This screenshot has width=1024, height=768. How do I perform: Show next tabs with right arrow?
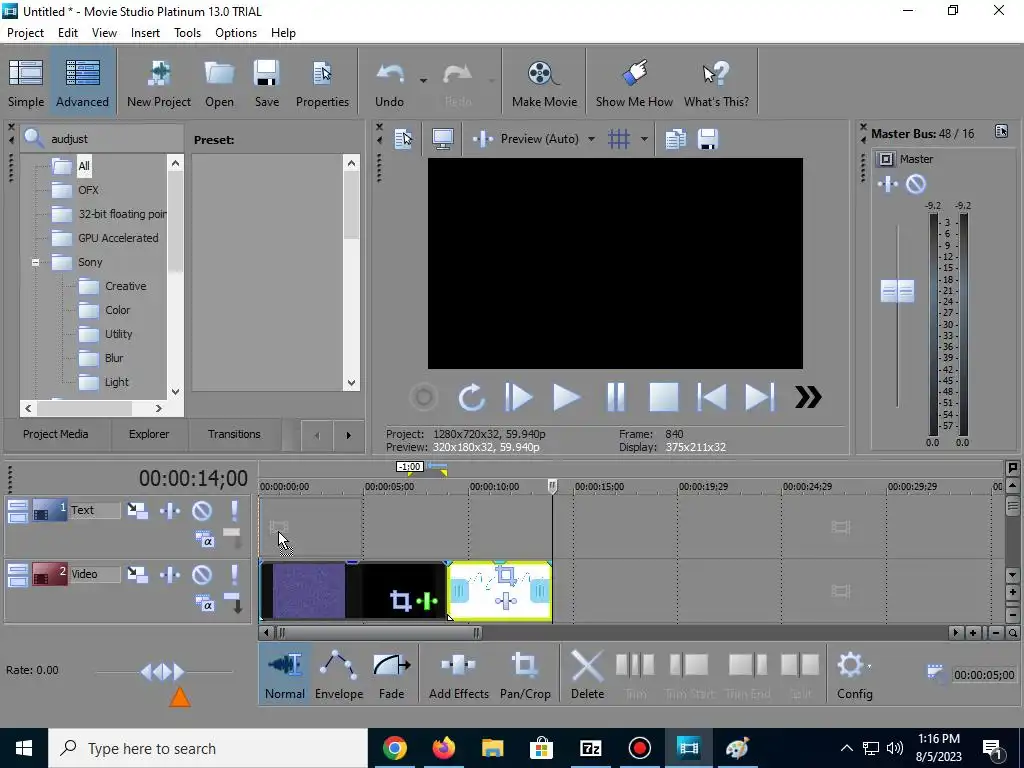(x=348, y=435)
